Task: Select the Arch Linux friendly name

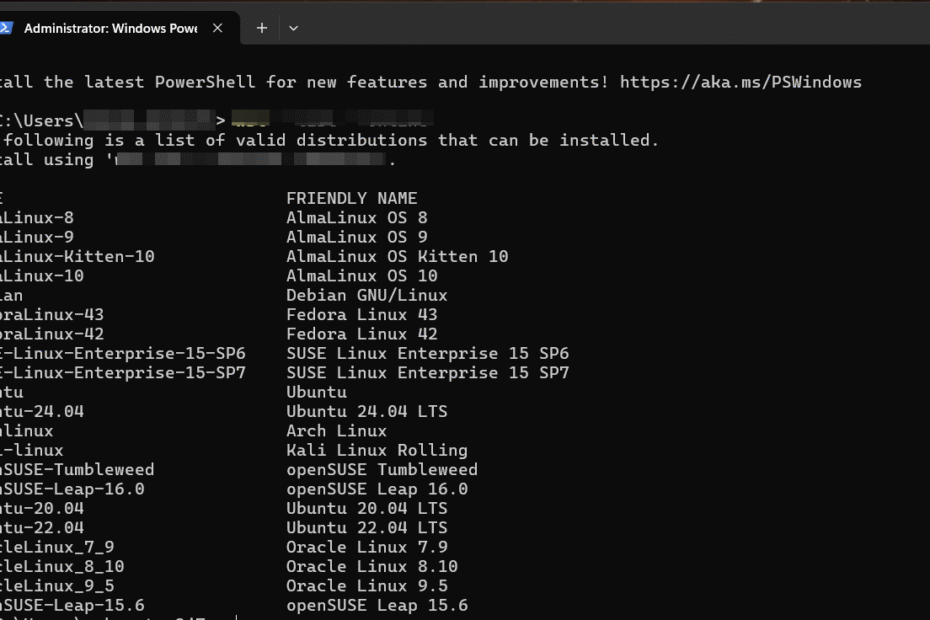Action: (x=336, y=430)
